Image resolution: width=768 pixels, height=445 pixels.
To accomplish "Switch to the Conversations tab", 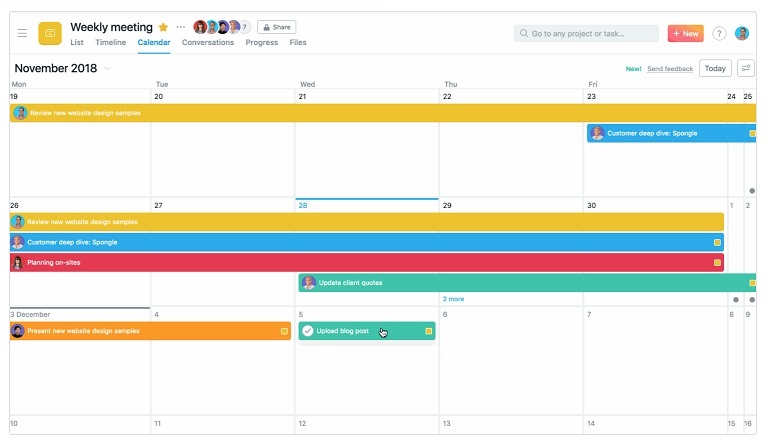I will click(x=208, y=43).
